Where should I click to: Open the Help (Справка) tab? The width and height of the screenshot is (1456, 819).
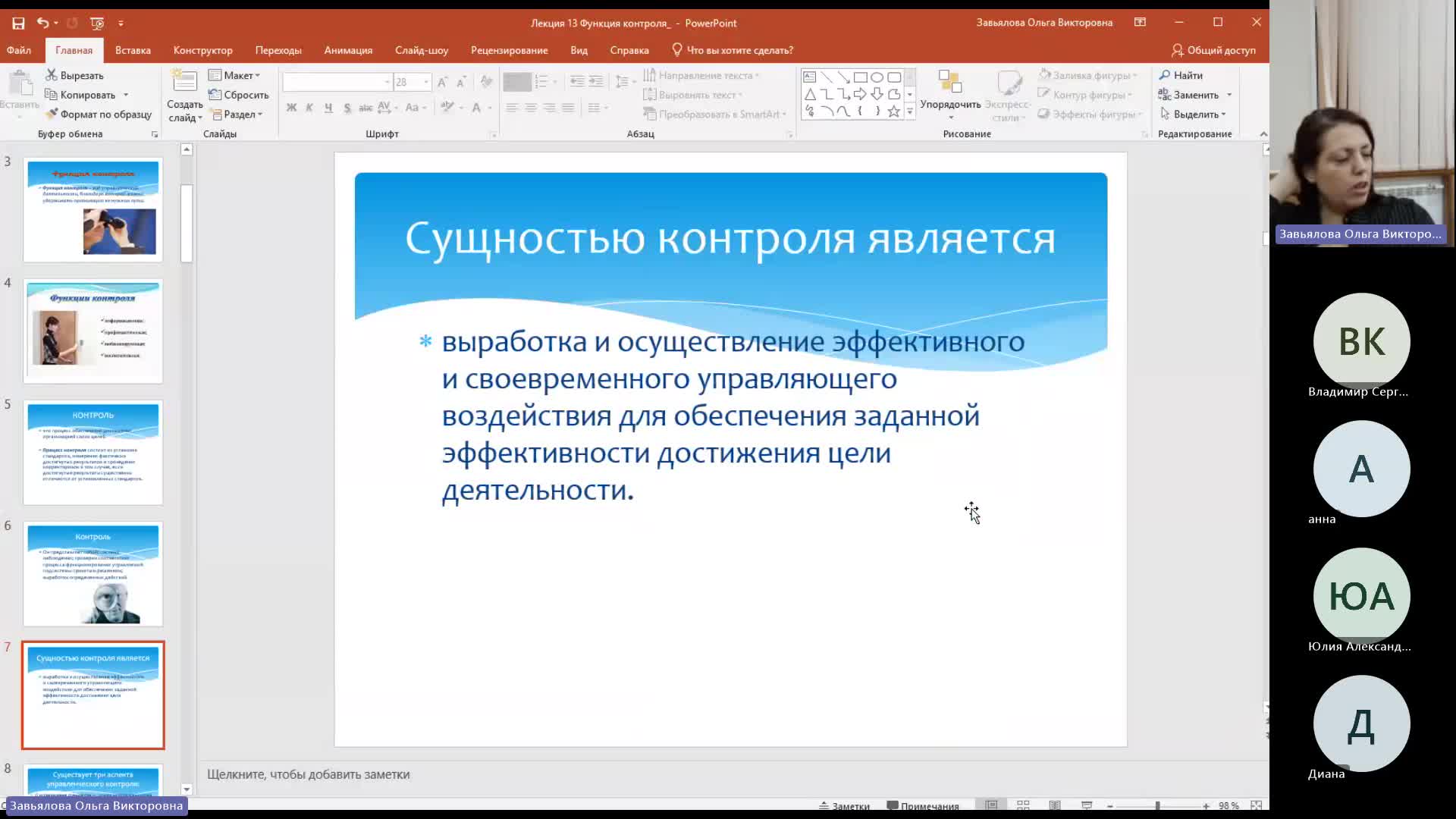click(x=629, y=50)
